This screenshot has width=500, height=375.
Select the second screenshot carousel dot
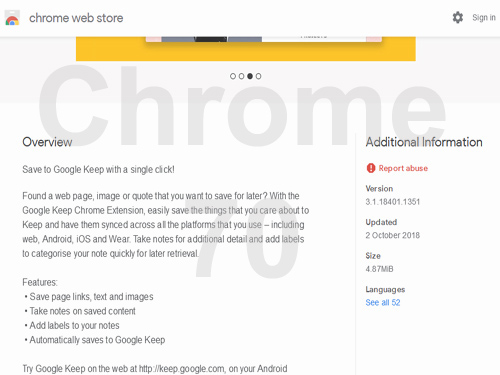pyautogui.click(x=241, y=76)
